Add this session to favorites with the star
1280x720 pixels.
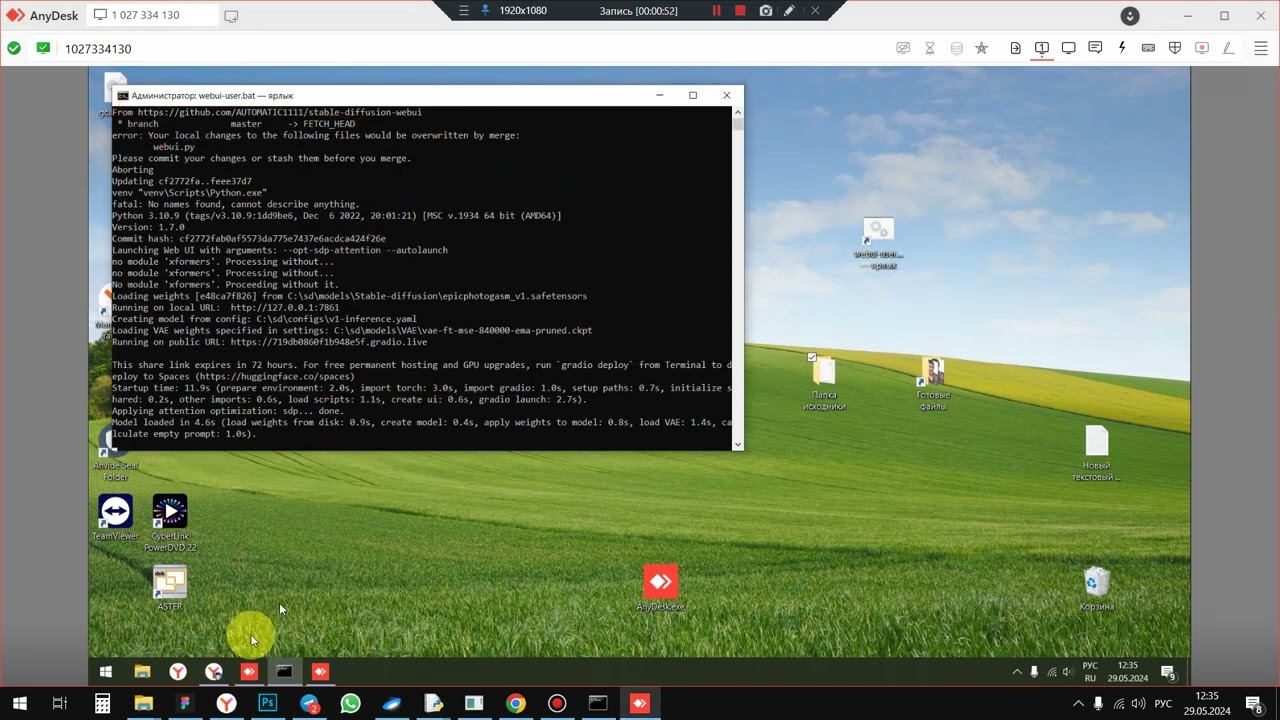click(981, 48)
